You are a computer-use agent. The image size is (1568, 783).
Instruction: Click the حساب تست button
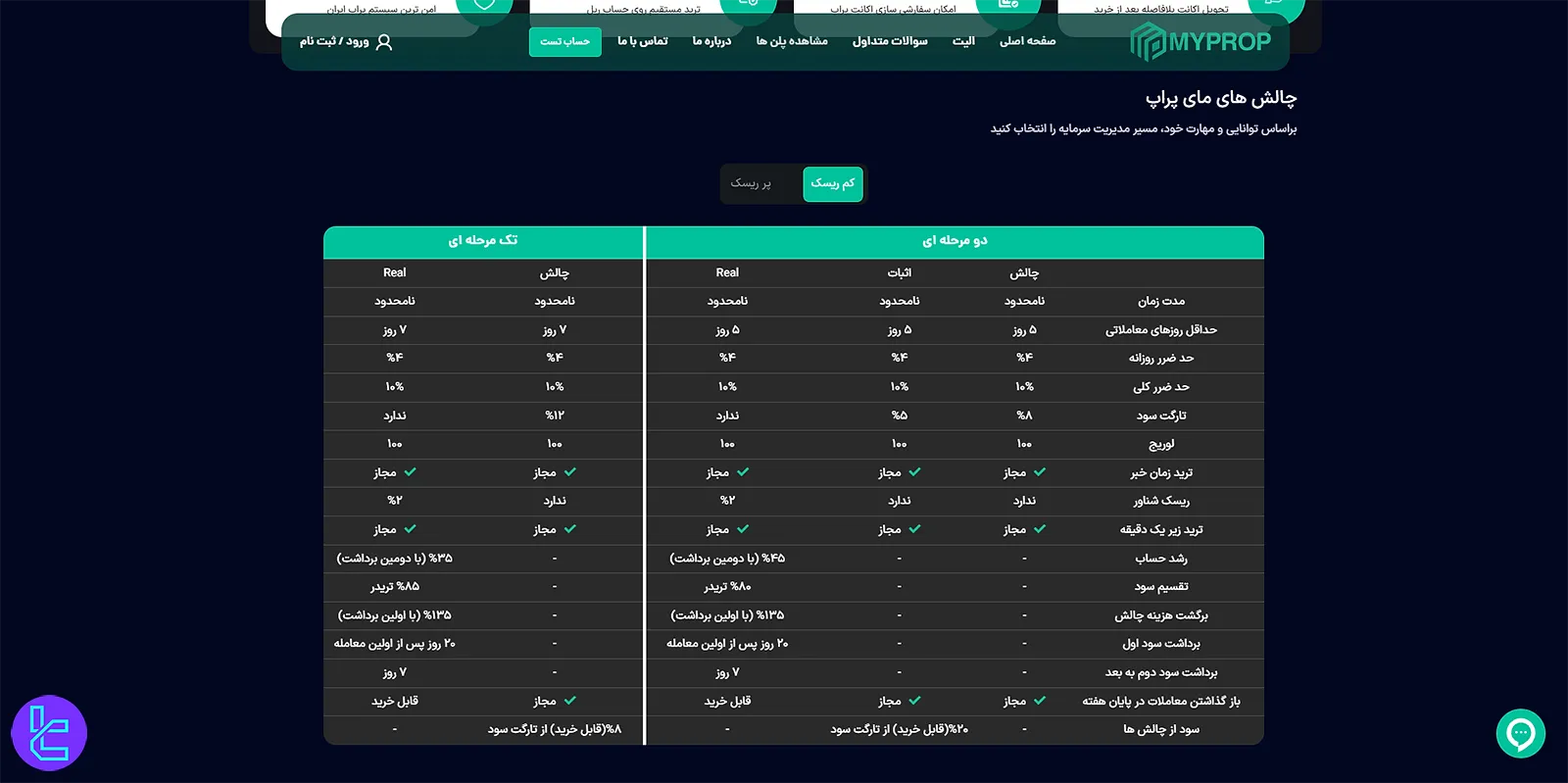(565, 41)
